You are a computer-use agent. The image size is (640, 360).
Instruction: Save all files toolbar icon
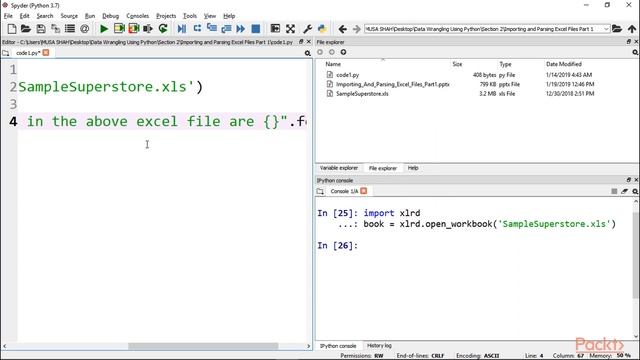pos(55,29)
